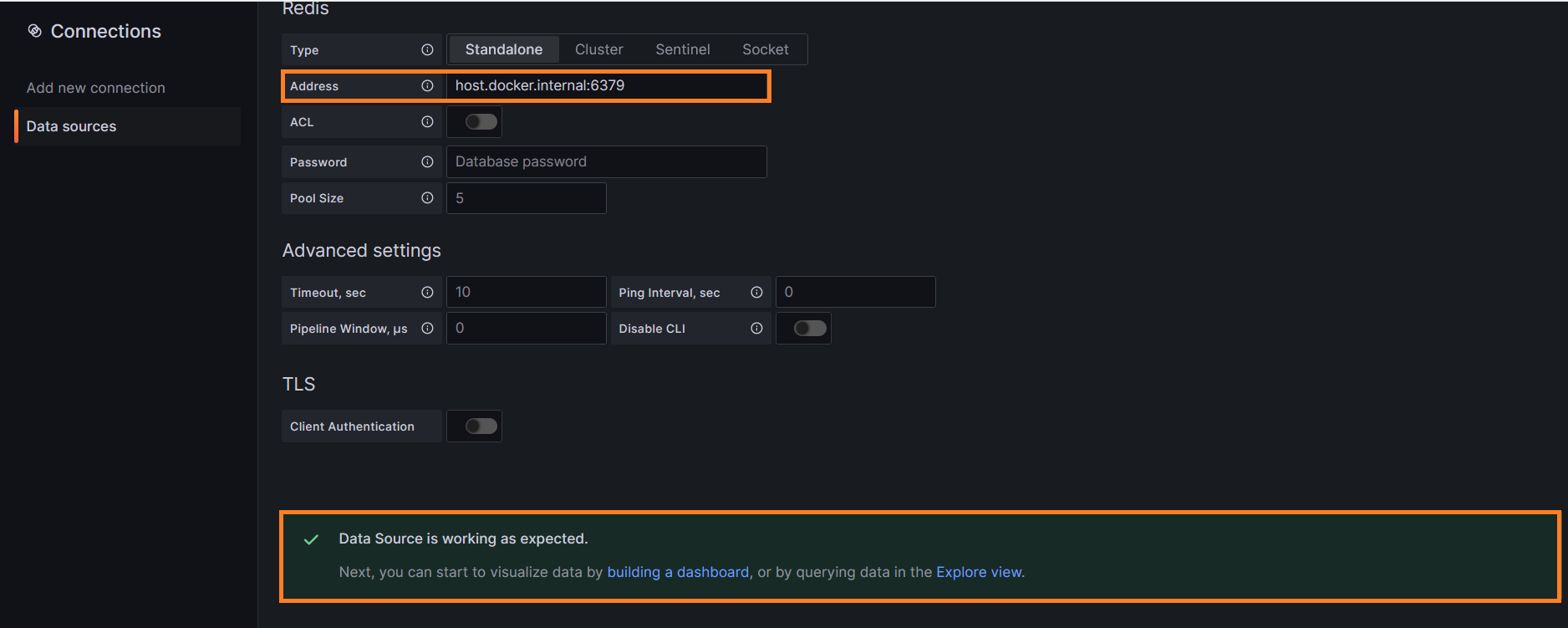Click the Timeout, sec info icon
The image size is (1568, 628).
(x=427, y=293)
